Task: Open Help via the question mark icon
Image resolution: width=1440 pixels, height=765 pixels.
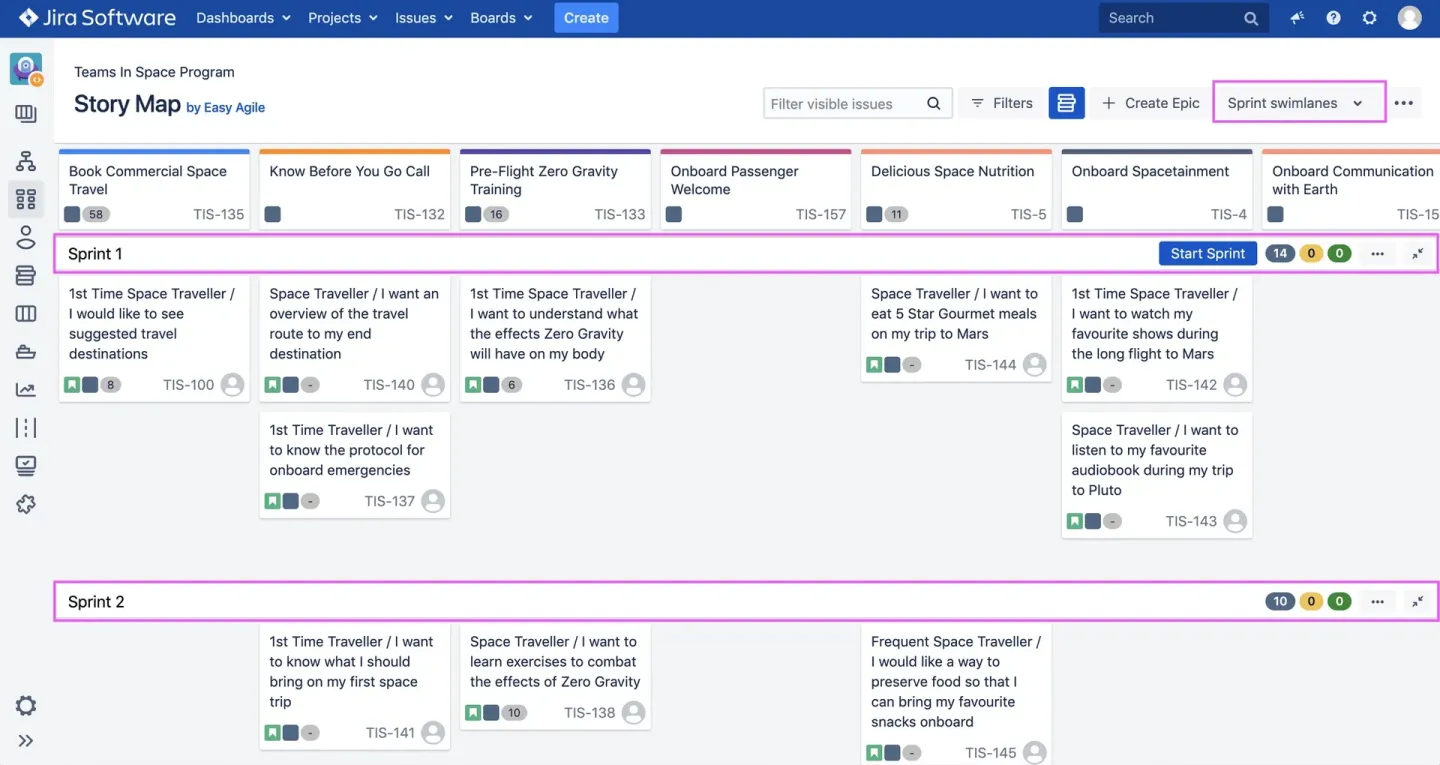Action: (1333, 17)
